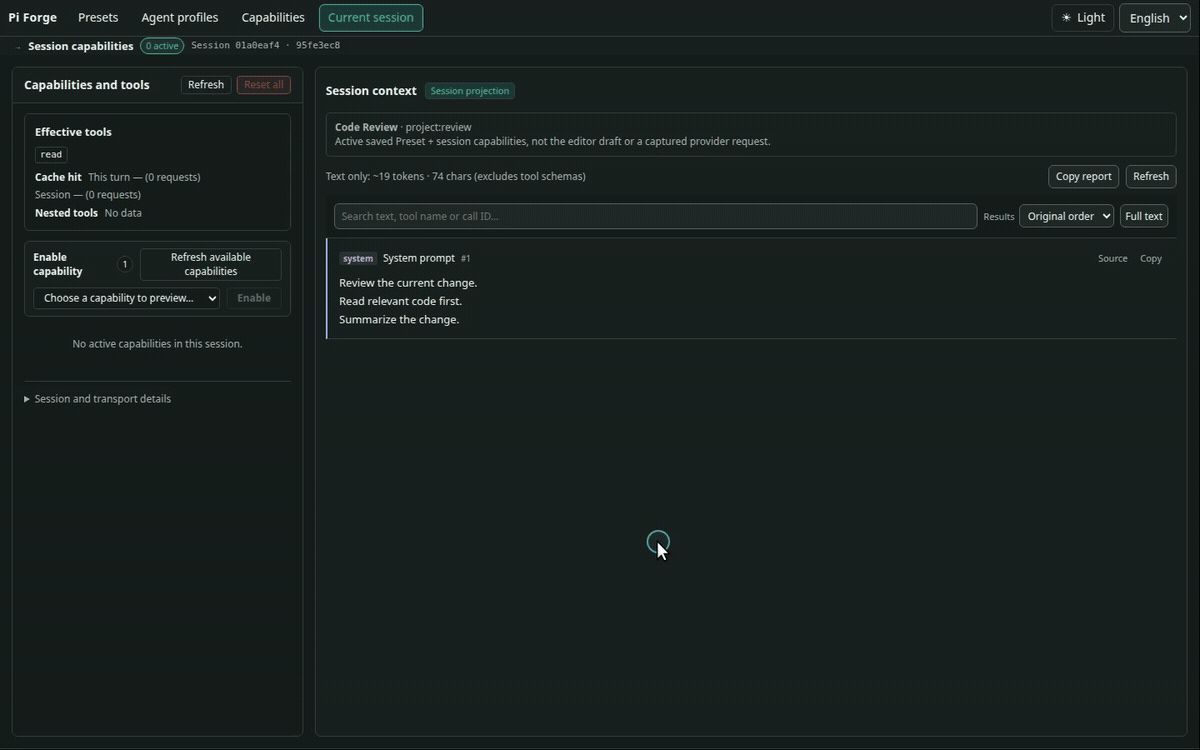Click the system role tag

[358, 258]
